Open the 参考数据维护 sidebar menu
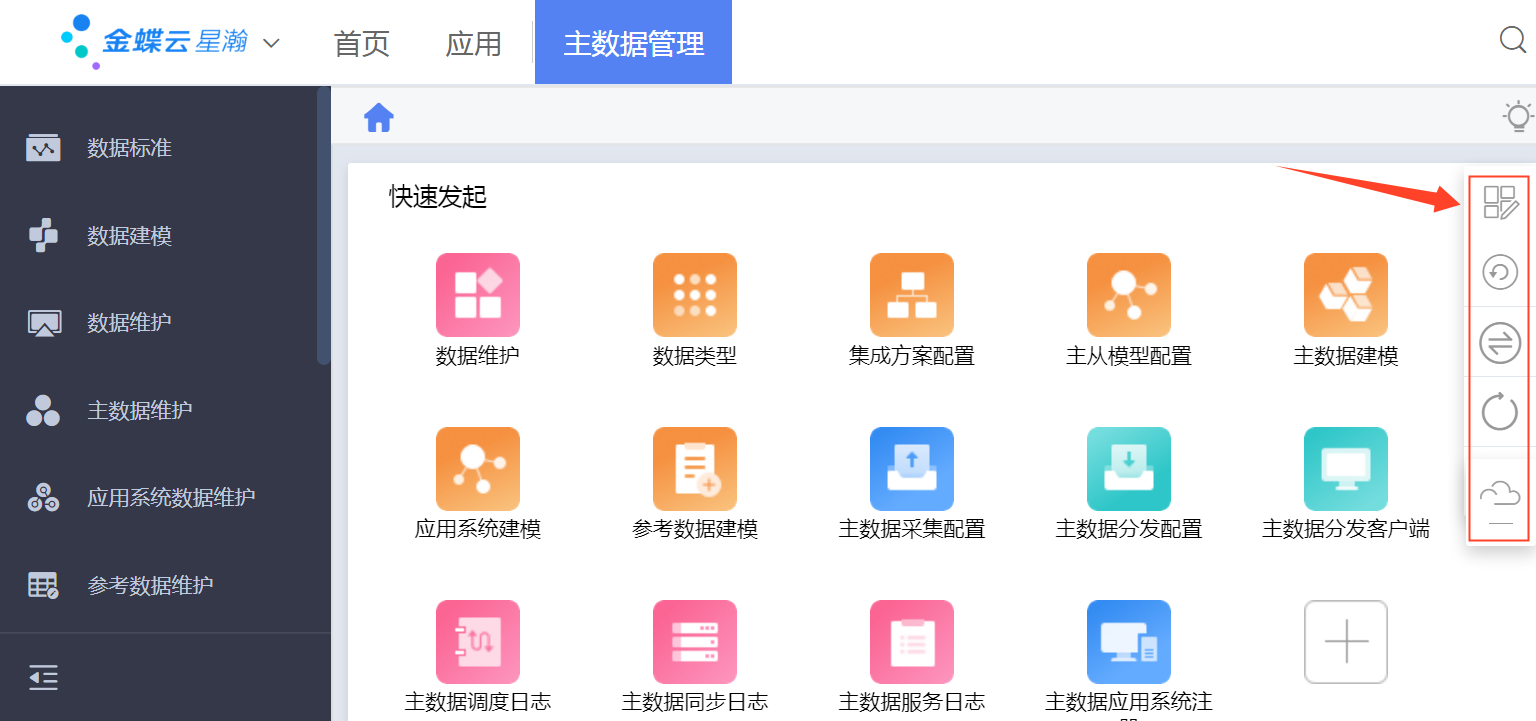The width and height of the screenshot is (1536, 721). (x=165, y=585)
